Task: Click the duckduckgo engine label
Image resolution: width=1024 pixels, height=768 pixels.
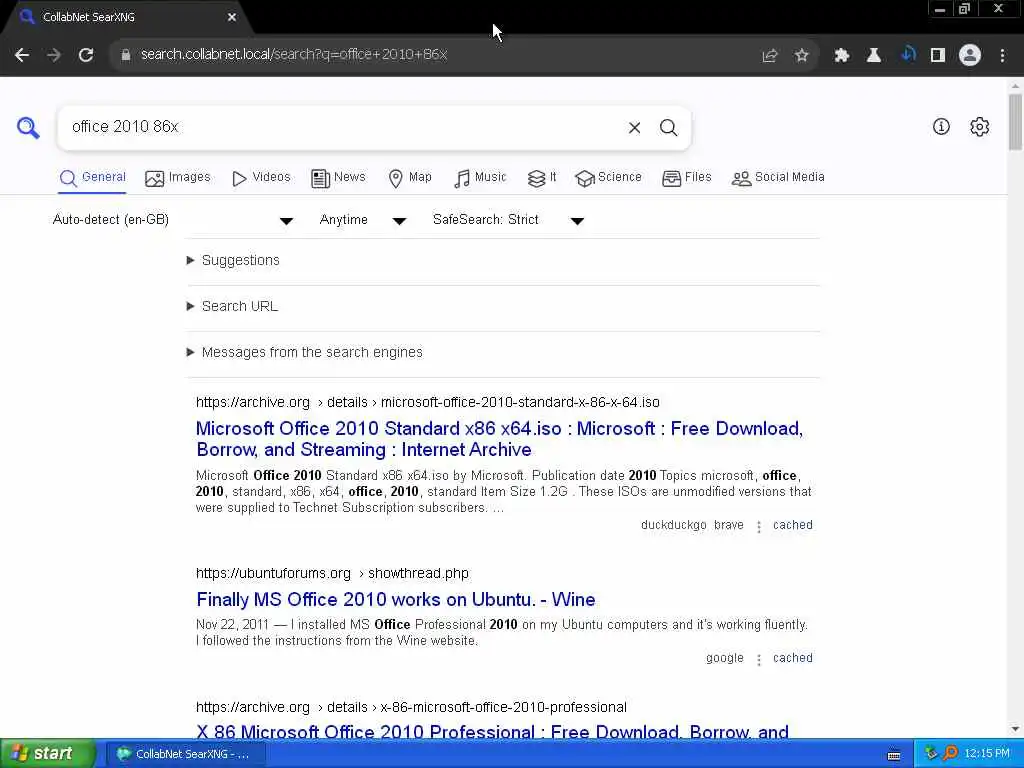Action: coord(673,525)
